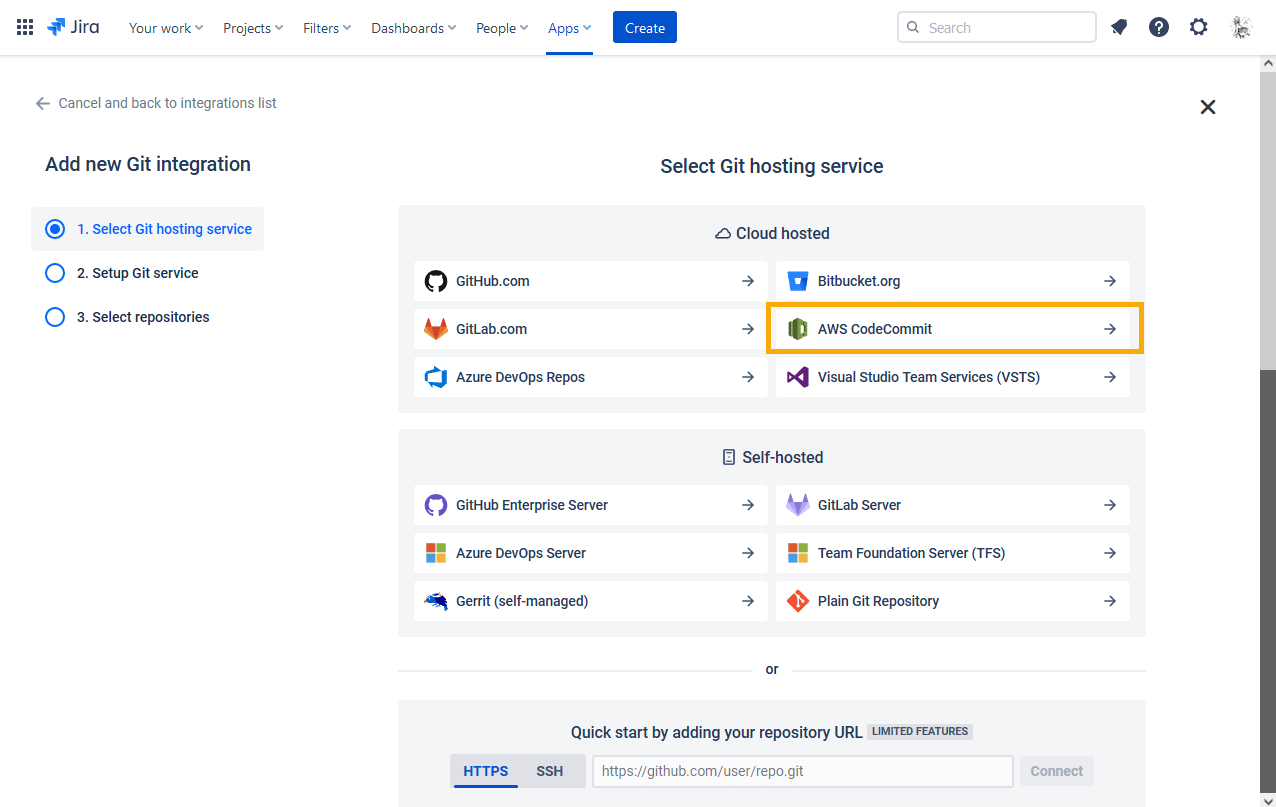Click the arrow on Azure DevOps Server row
The width and height of the screenshot is (1276, 807).
pyautogui.click(x=748, y=553)
